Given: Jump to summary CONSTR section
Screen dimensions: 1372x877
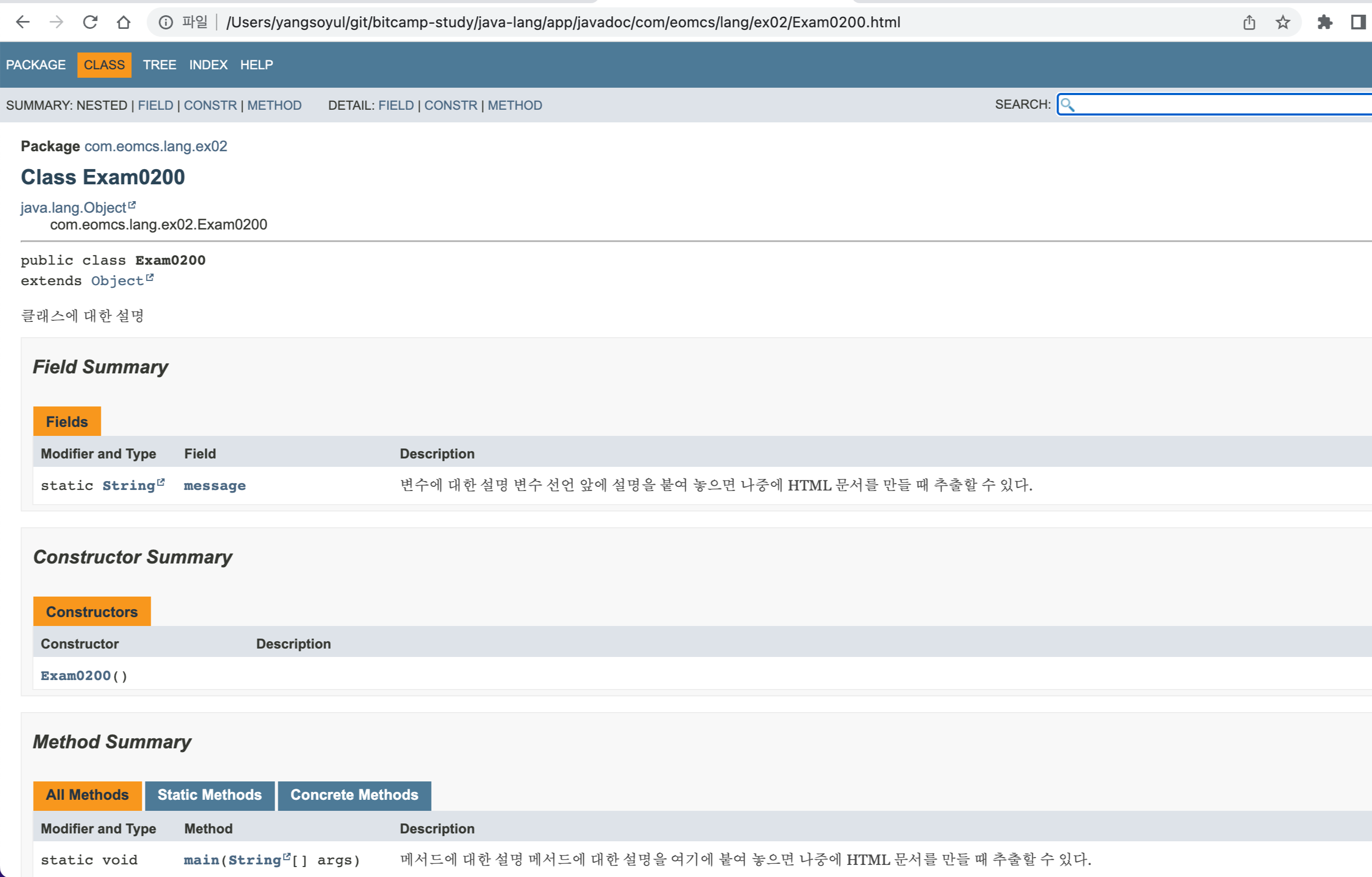Looking at the screenshot, I should click(x=210, y=106).
